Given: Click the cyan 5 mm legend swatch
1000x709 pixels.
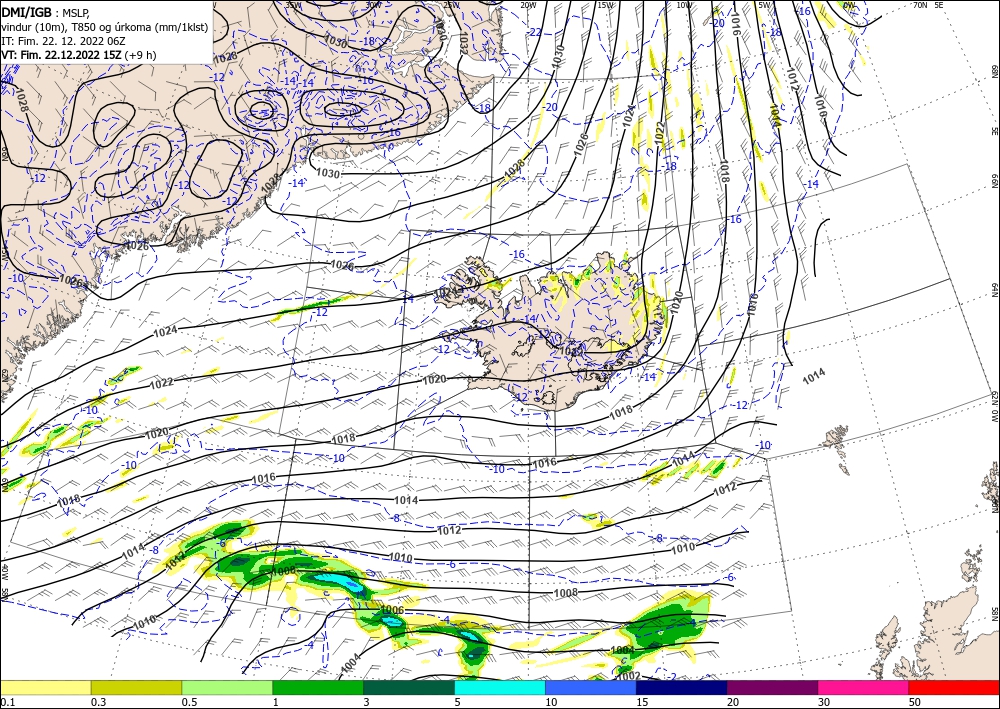Looking at the screenshot, I should pos(500,687).
